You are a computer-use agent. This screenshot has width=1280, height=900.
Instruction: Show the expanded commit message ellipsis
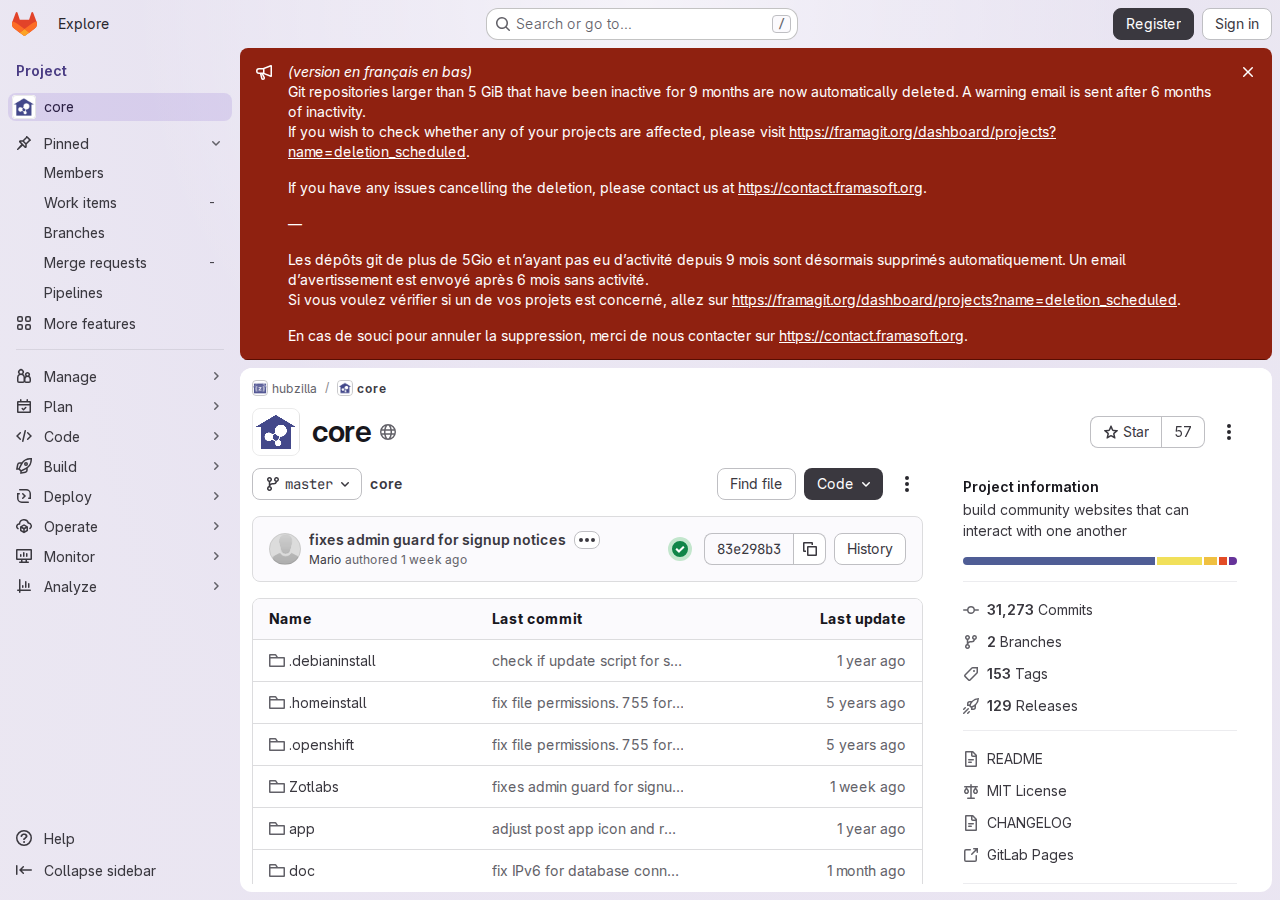coord(587,540)
